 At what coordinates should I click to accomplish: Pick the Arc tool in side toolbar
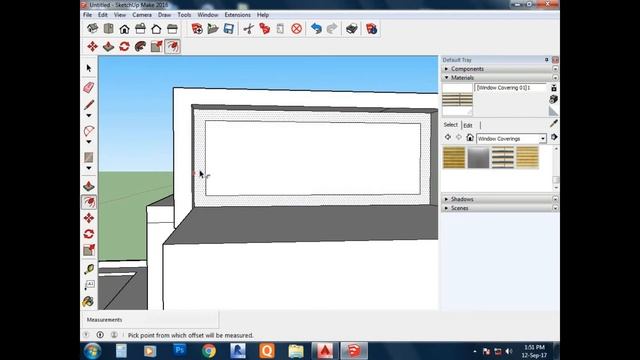[89, 131]
